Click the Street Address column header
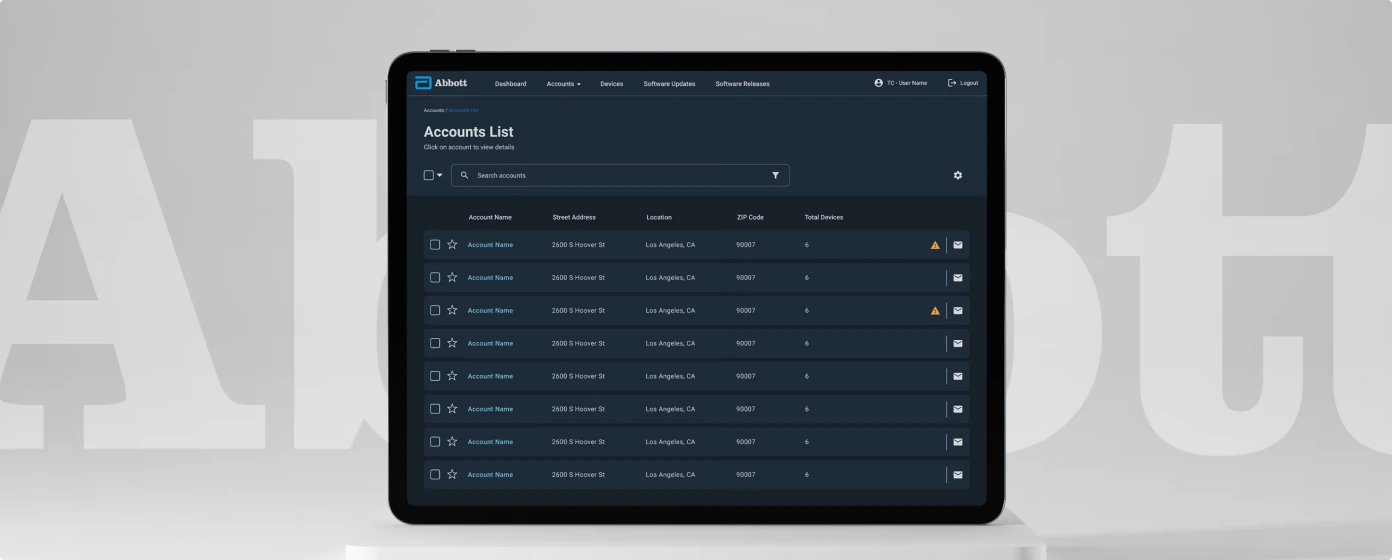1392x560 pixels. coord(574,217)
